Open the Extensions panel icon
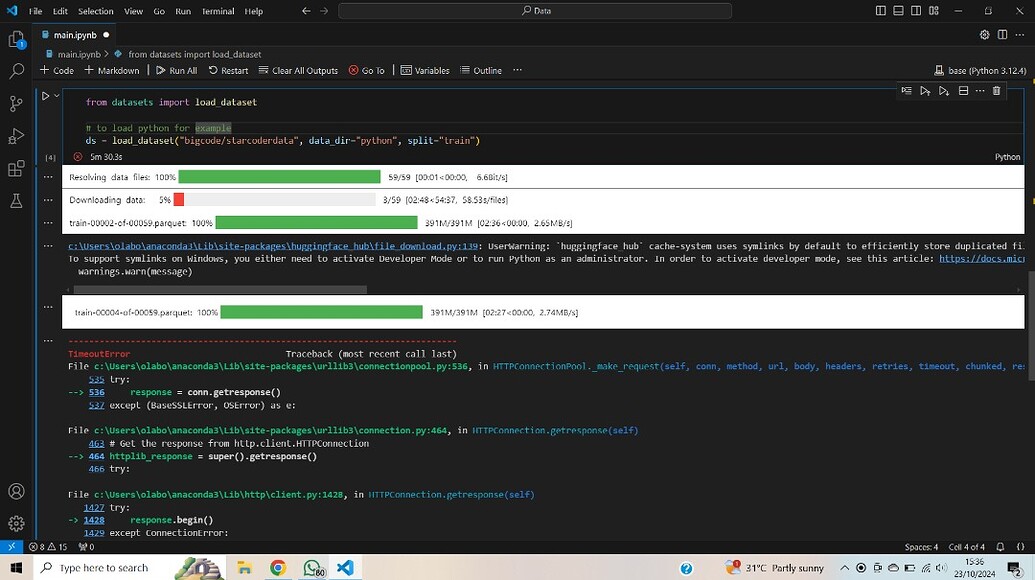 tap(15, 168)
